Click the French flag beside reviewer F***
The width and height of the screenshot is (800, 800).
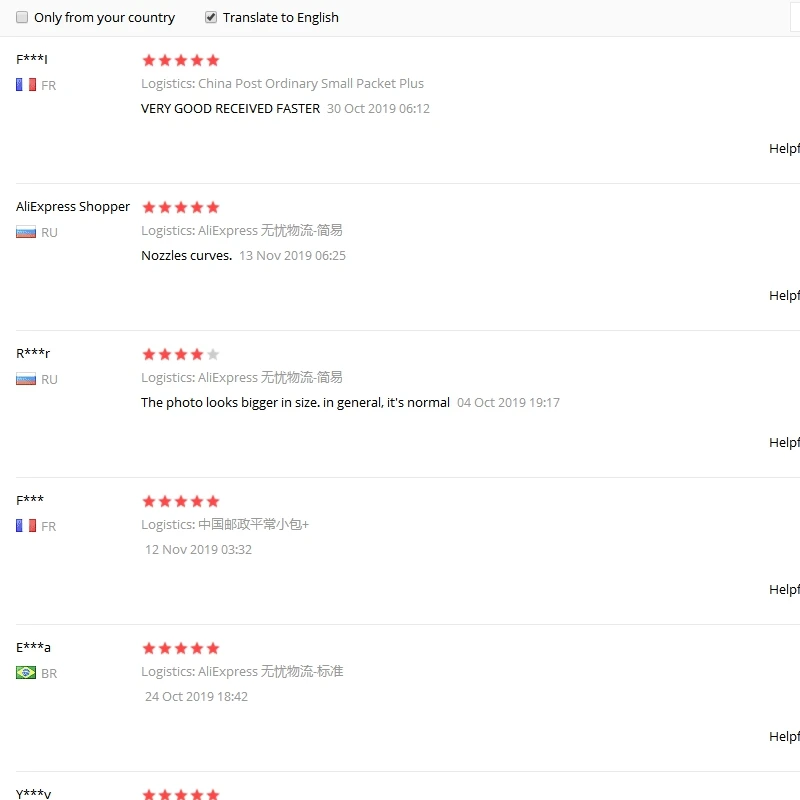26,526
